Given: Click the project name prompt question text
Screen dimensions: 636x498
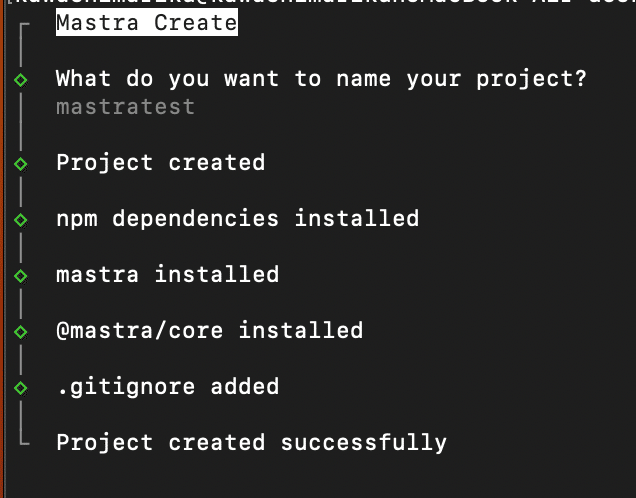Looking at the screenshot, I should 321,78.
